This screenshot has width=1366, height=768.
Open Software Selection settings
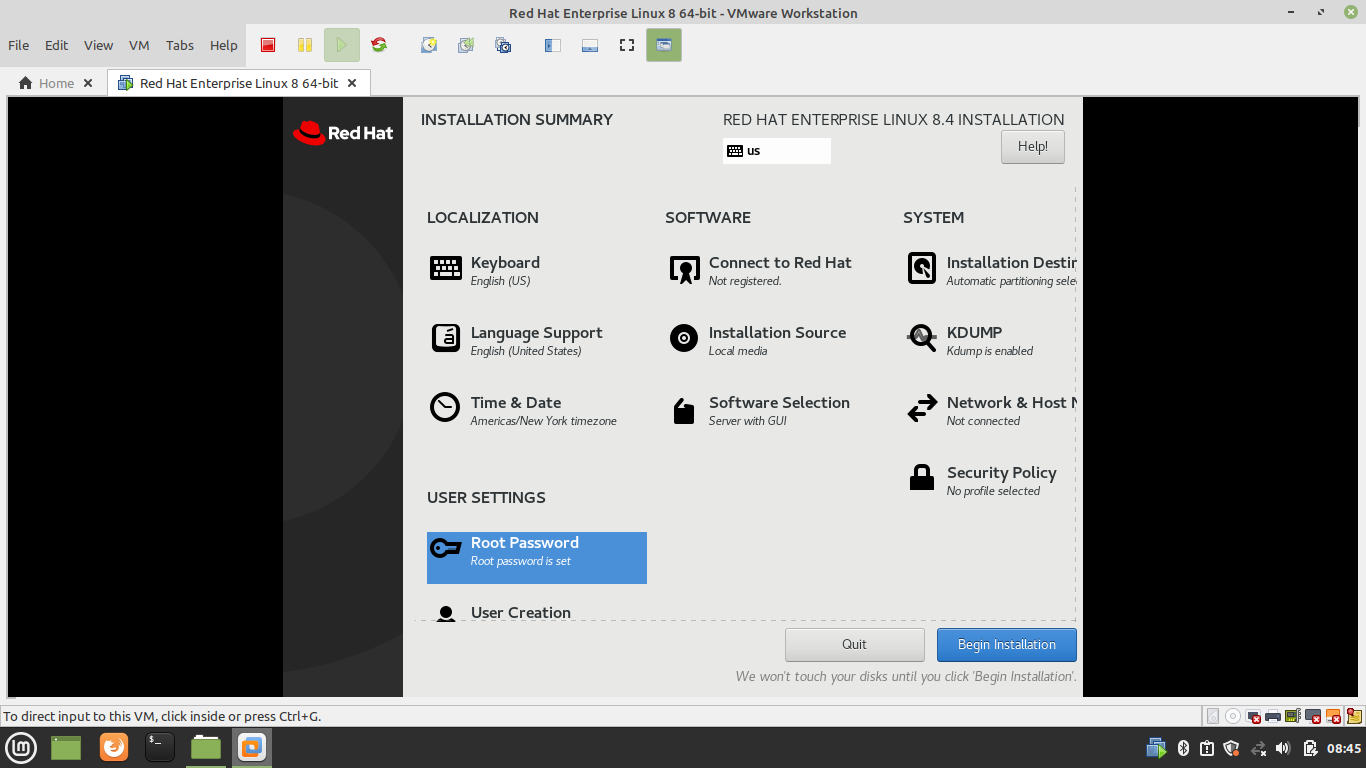[x=774, y=410]
